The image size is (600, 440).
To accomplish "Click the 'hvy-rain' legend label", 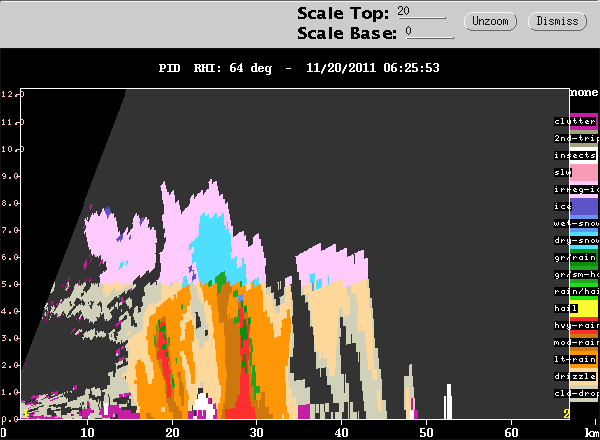I will 576,326.
